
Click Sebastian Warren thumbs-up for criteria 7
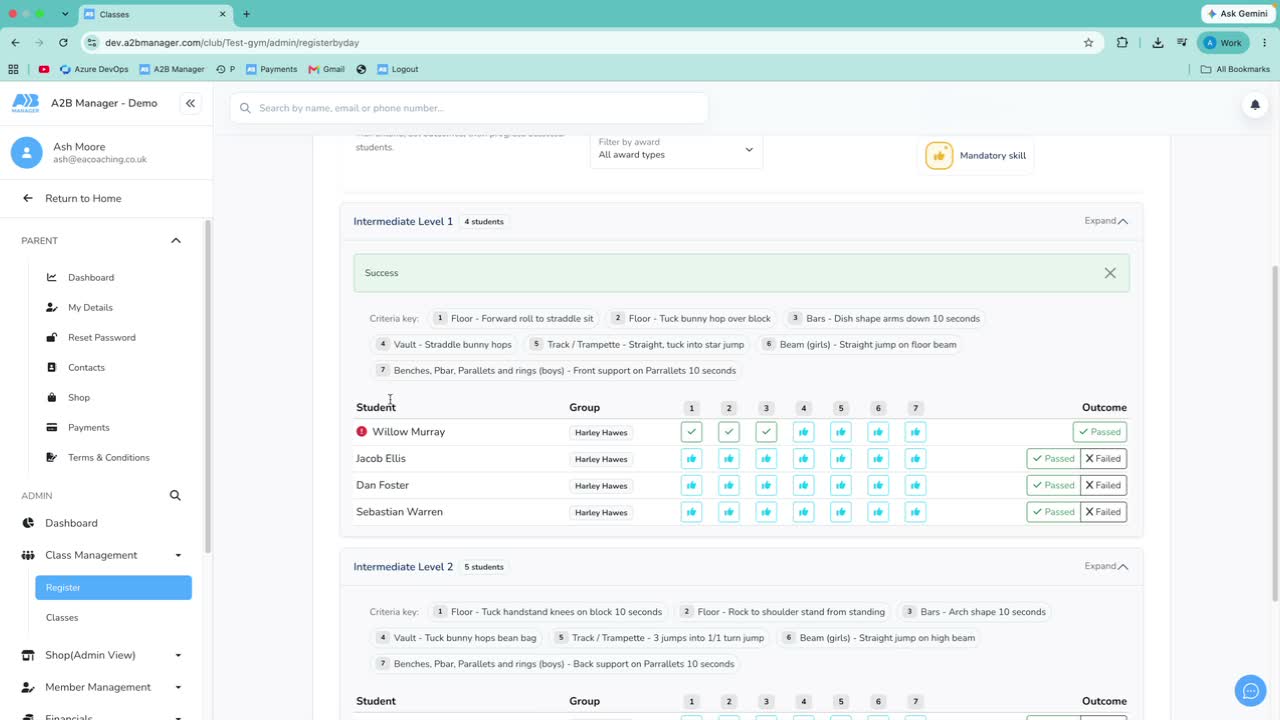(x=915, y=512)
